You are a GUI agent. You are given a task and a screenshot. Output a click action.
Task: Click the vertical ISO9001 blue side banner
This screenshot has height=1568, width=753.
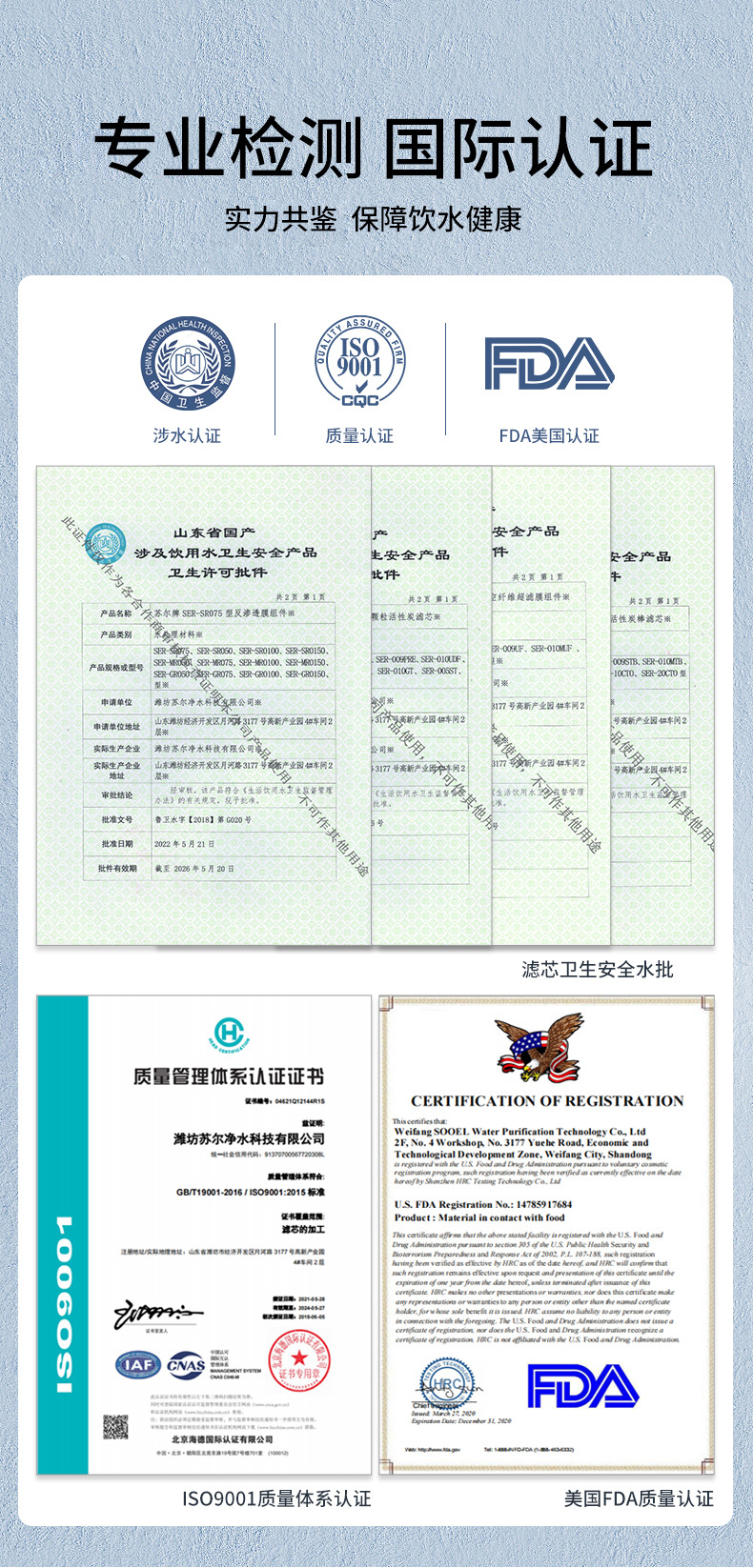pos(63,1236)
